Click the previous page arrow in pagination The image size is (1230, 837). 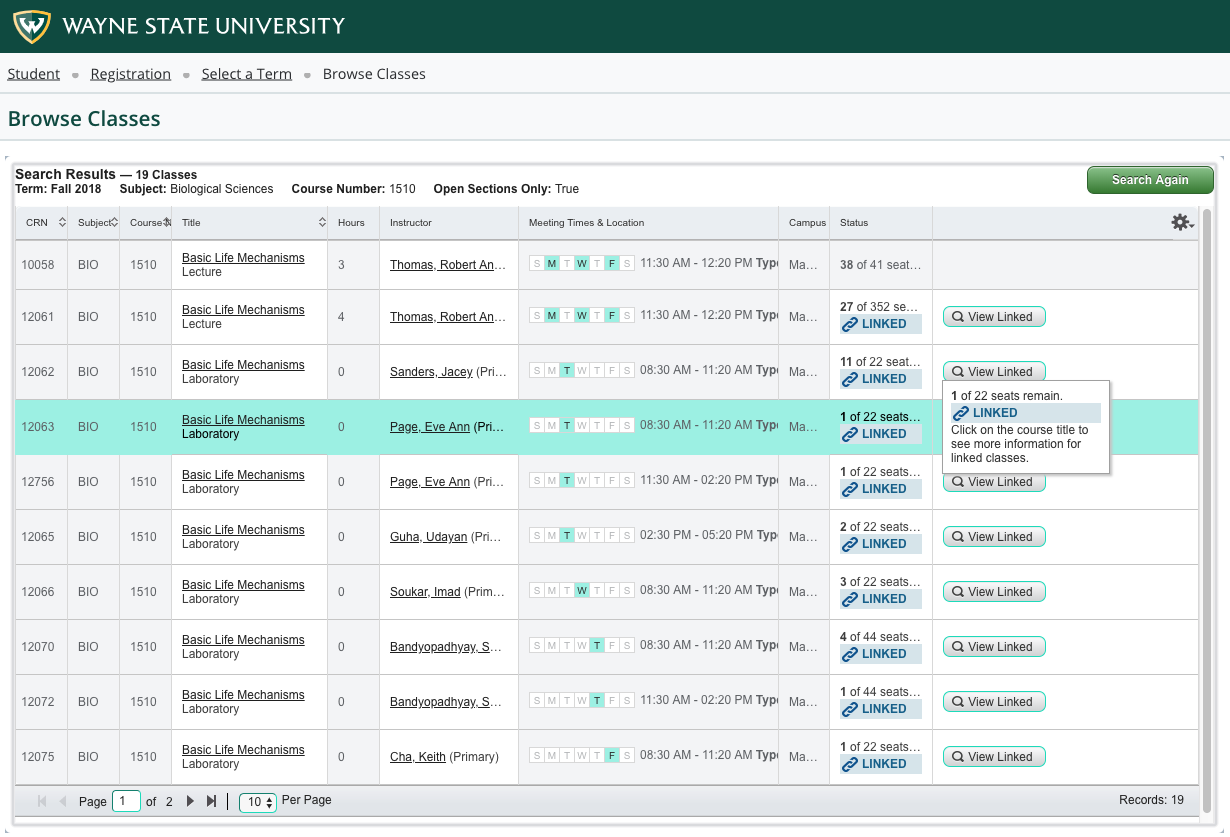tap(63, 801)
